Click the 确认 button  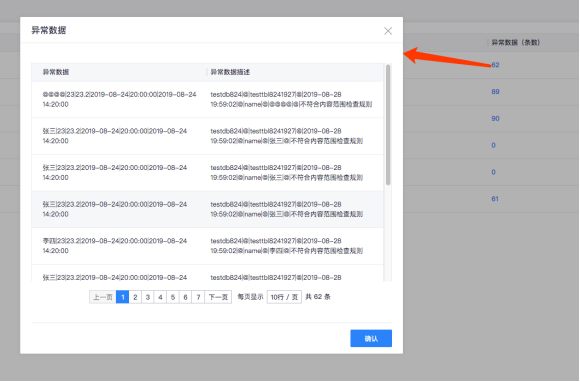(x=371, y=338)
